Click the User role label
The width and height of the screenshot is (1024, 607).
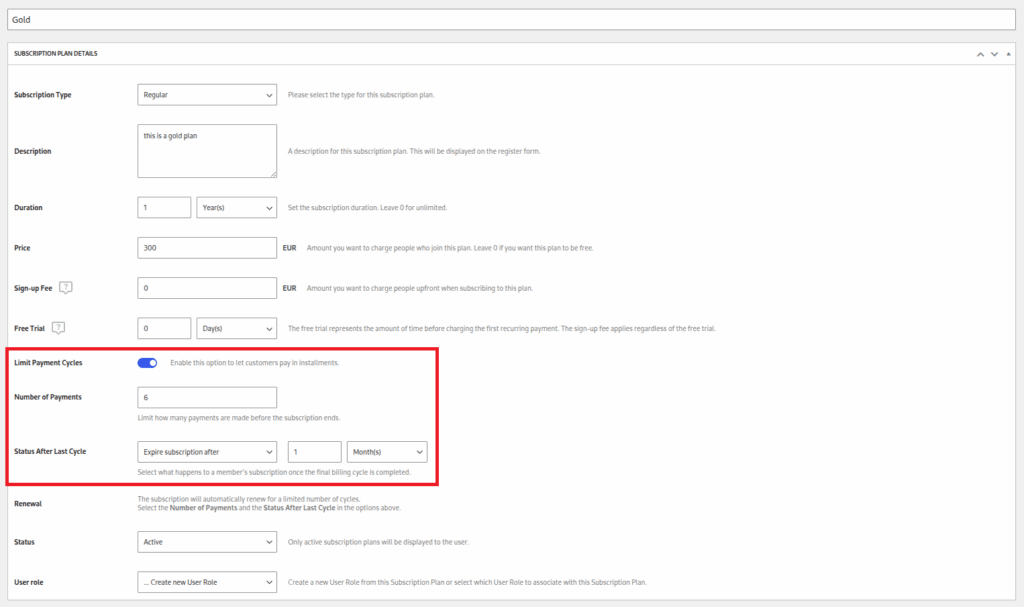point(29,582)
